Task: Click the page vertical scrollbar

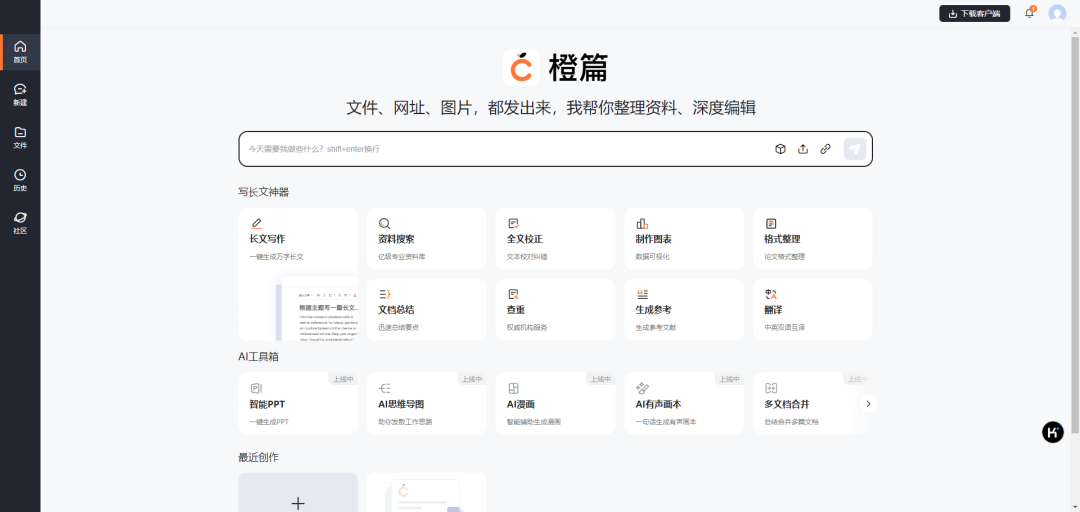Action: point(1075,234)
